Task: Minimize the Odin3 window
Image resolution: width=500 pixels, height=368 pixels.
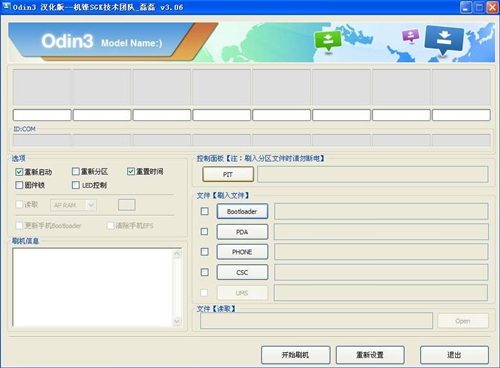Action: click(466, 7)
